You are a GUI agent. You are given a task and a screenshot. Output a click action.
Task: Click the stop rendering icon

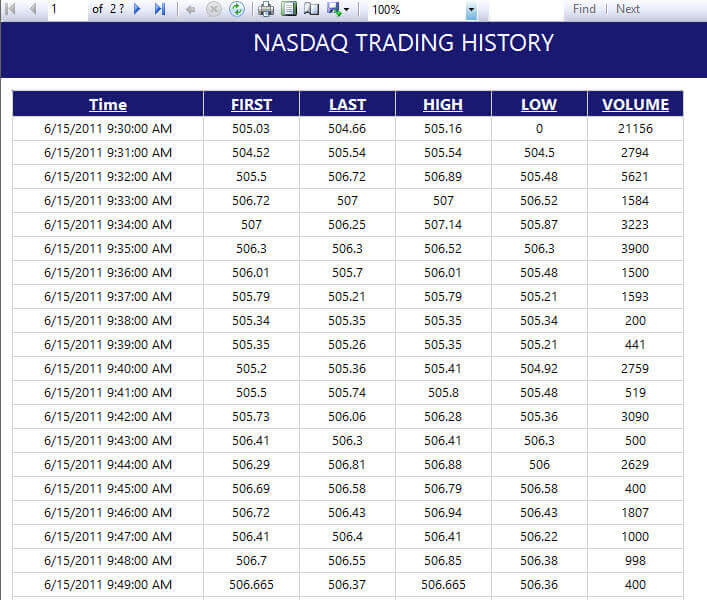(x=213, y=9)
